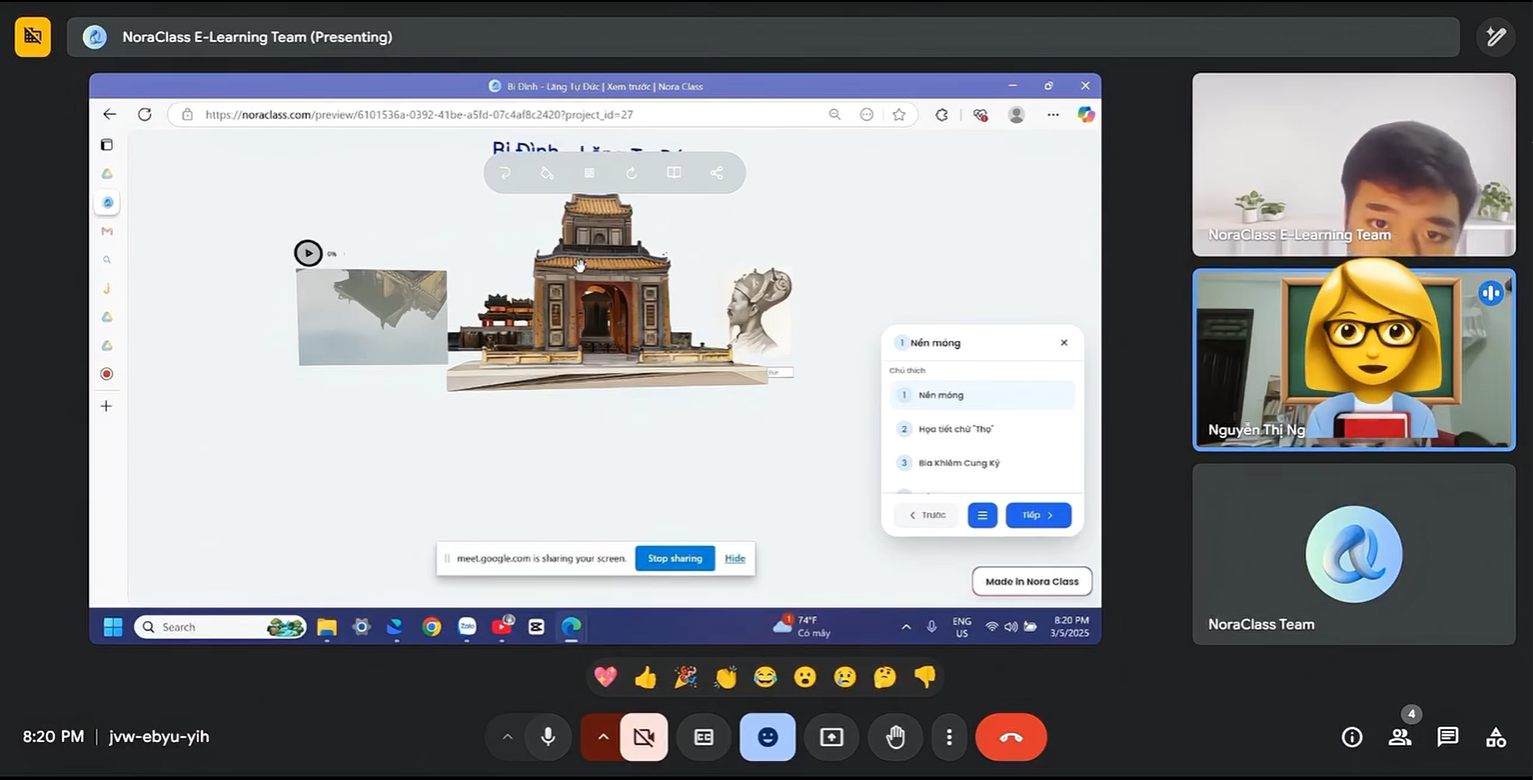Click the shared browser refresh icon
This screenshot has width=1533, height=780.
[144, 115]
